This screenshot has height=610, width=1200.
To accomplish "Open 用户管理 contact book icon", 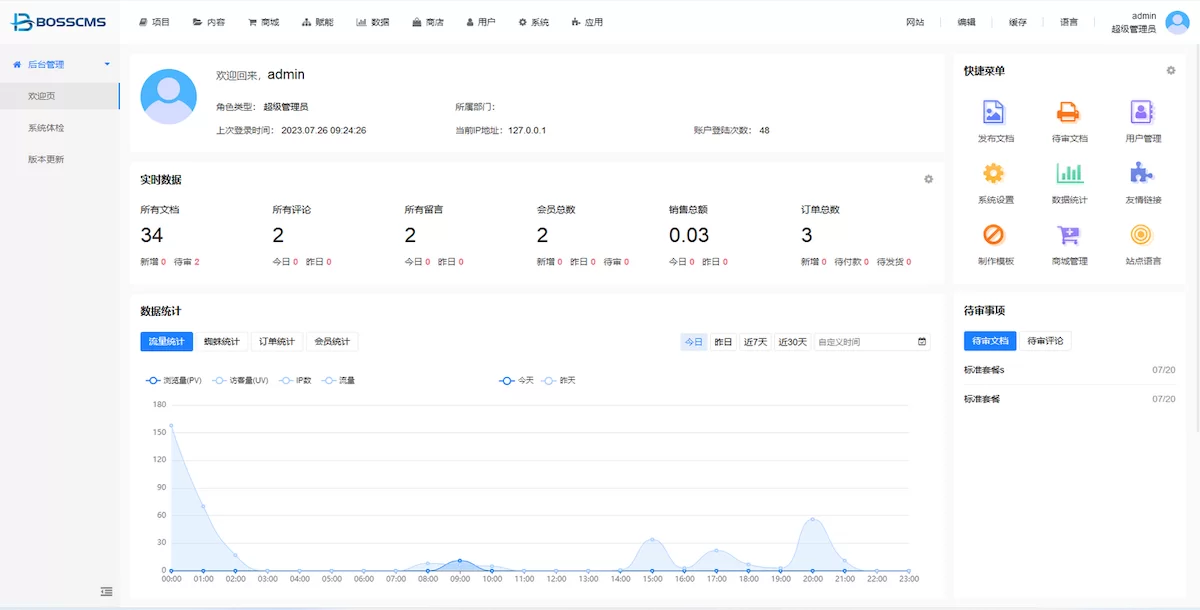I will [x=1142, y=113].
